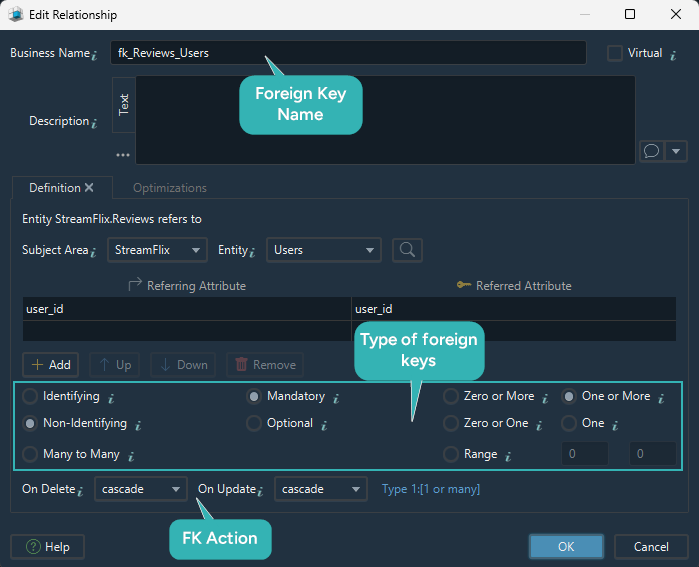Open the Subject Area StreamFlix dropdown

pyautogui.click(x=157, y=250)
